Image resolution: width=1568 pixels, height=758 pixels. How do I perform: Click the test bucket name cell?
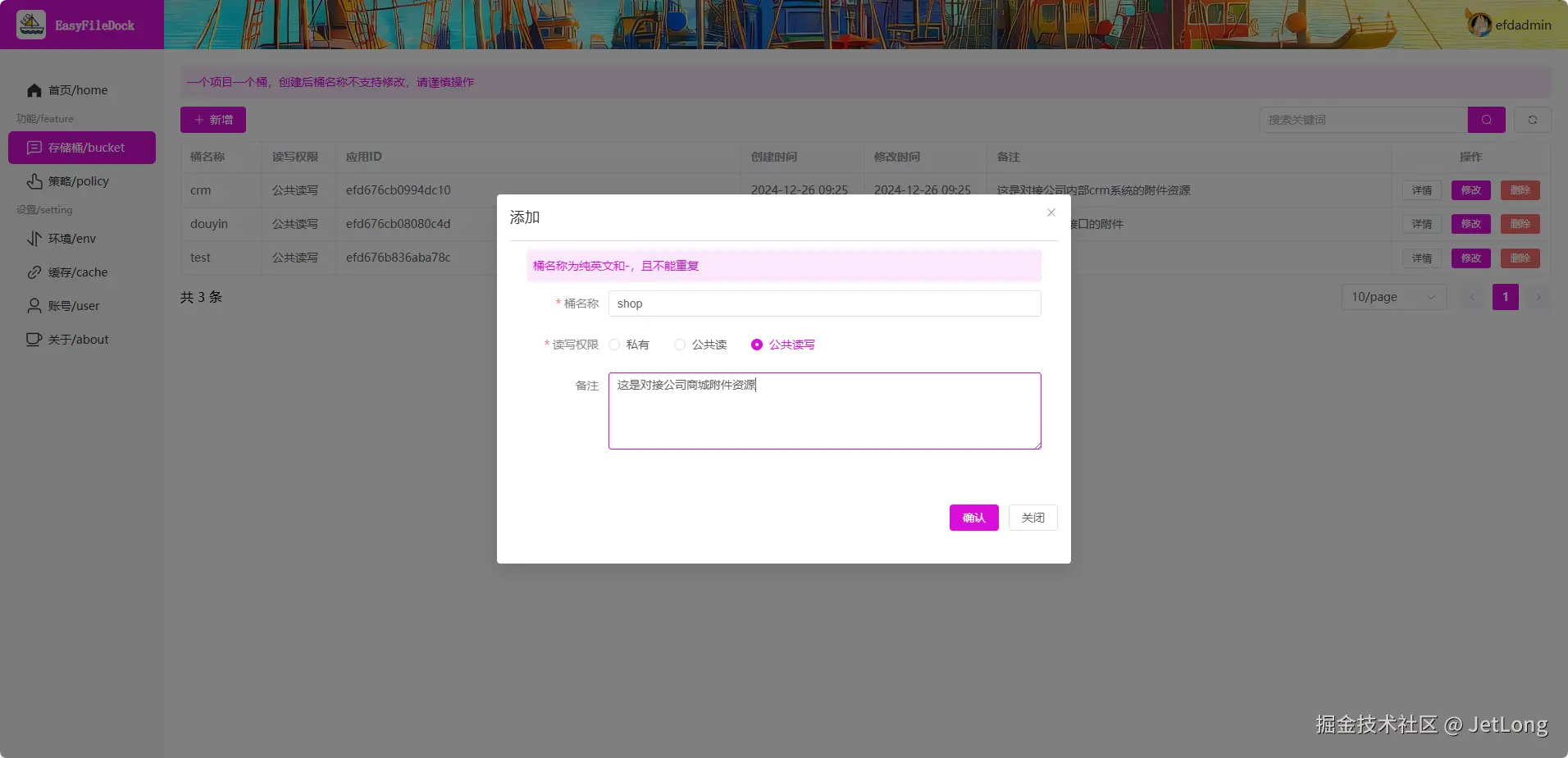pos(200,258)
